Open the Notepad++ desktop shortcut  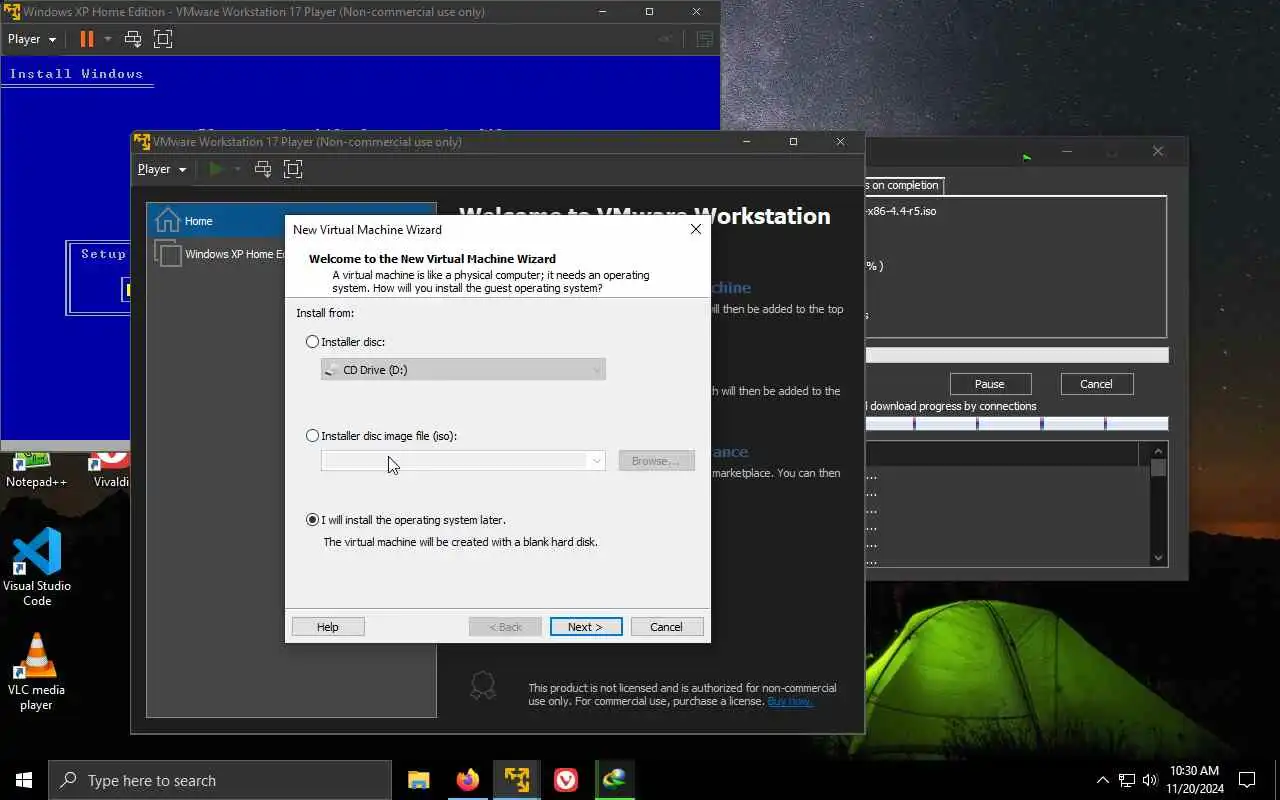click(36, 470)
